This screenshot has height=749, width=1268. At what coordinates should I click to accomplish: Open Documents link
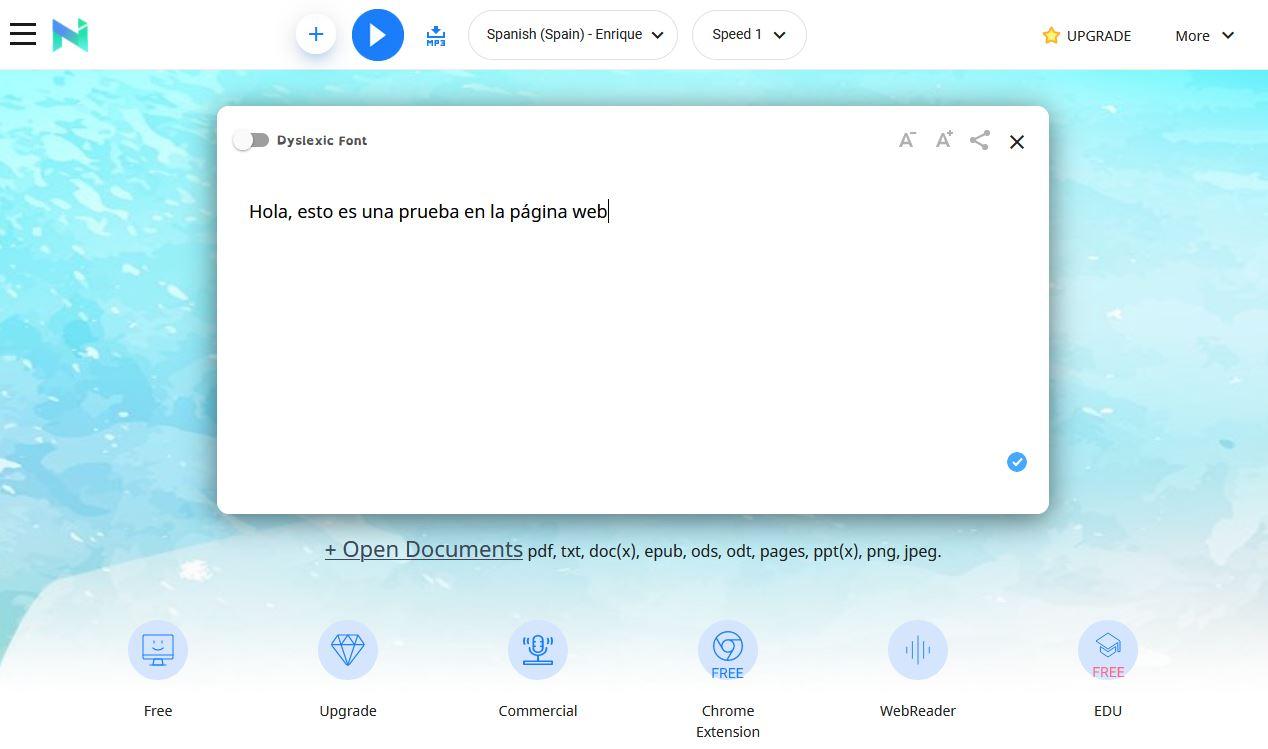424,549
